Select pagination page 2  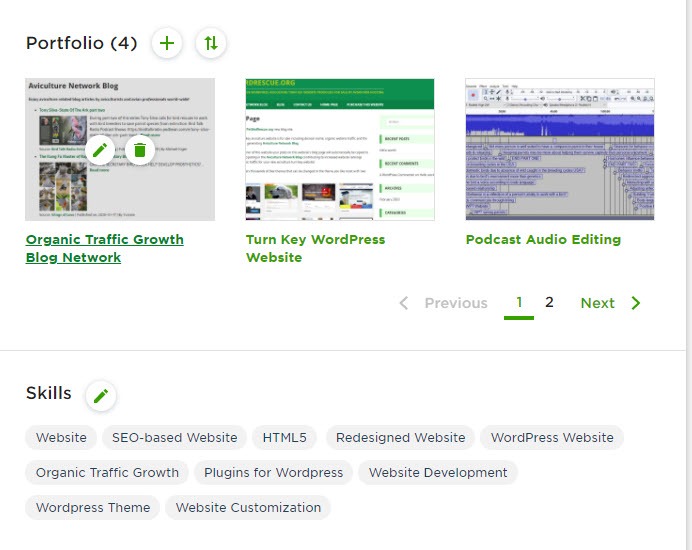click(549, 302)
